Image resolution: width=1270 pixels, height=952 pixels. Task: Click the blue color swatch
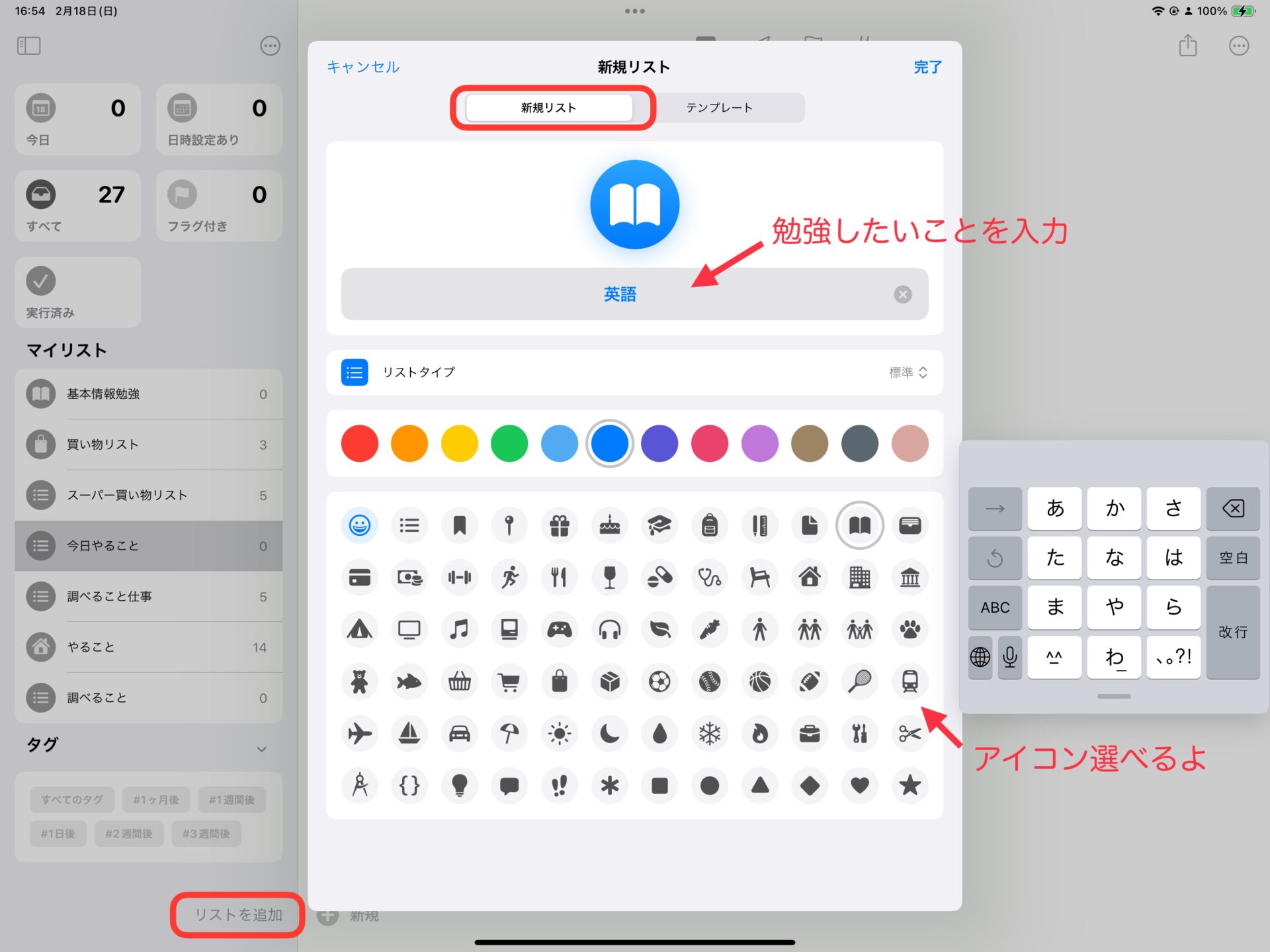(609, 443)
